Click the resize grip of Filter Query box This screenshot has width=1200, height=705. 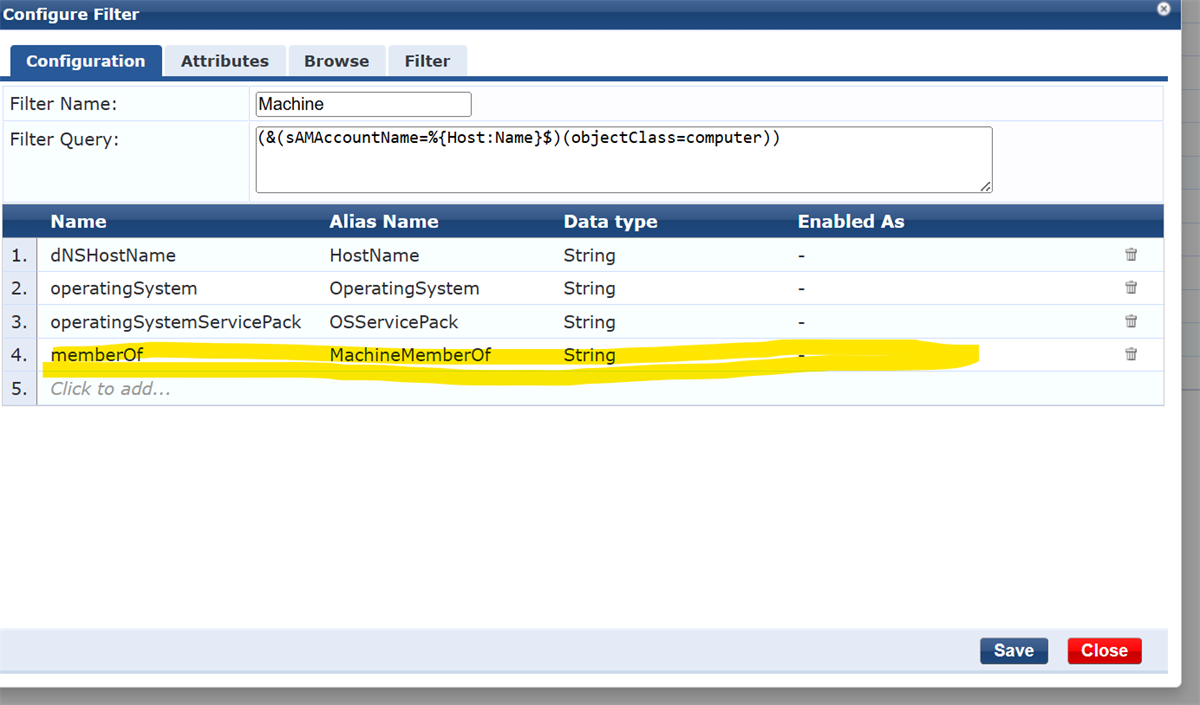tap(986, 186)
